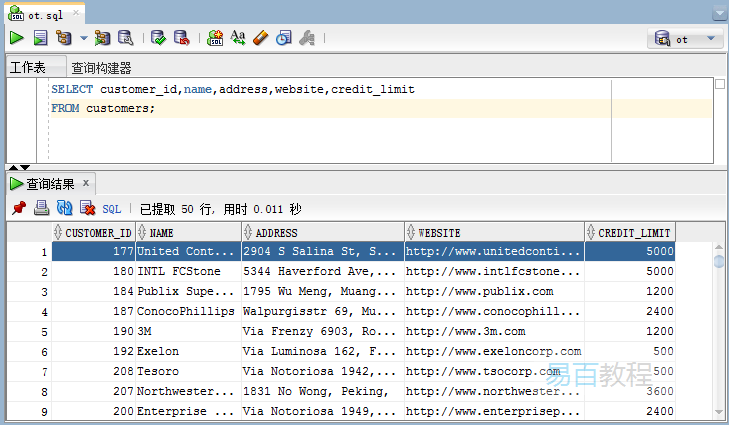This screenshot has width=729, height=425.
Task: Click the results grid vertical scrollbar
Action: 719,330
